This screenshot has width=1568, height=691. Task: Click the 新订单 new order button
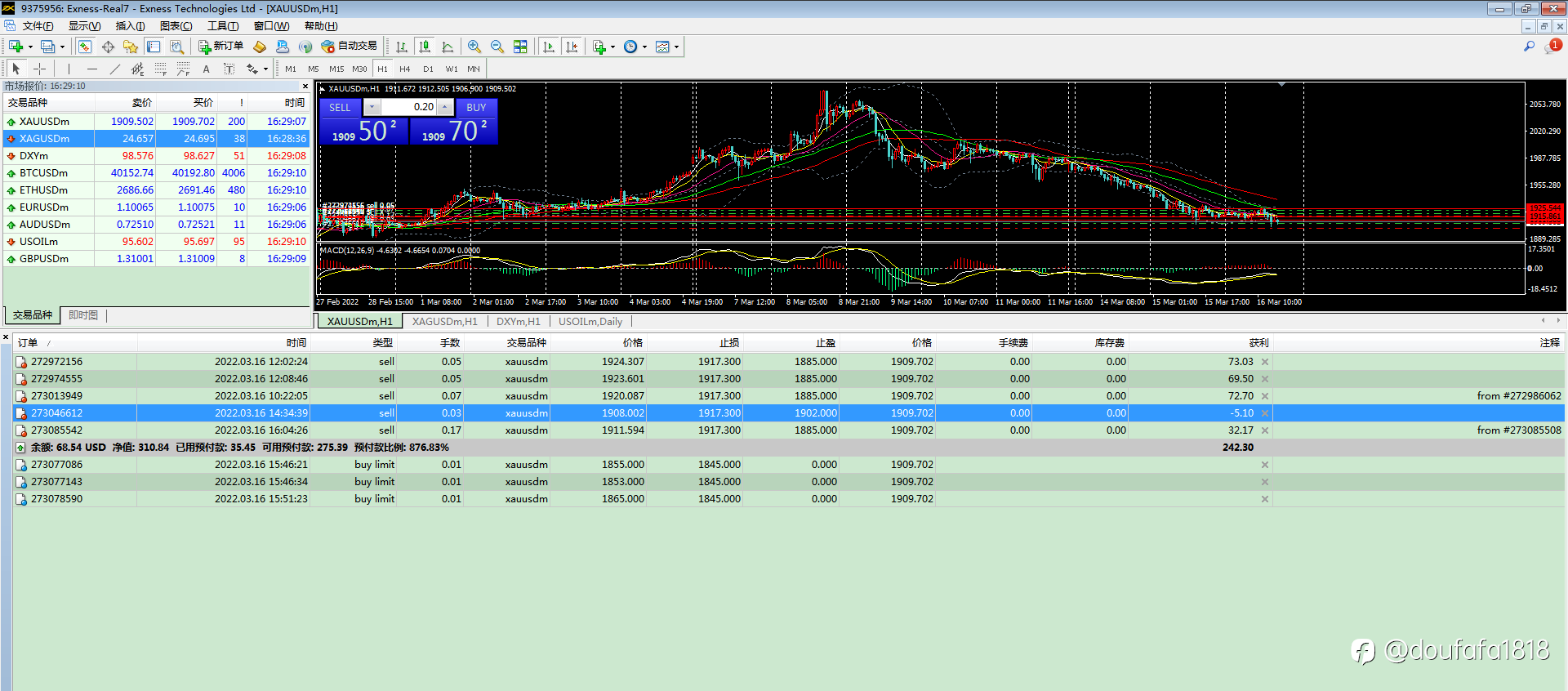(221, 47)
